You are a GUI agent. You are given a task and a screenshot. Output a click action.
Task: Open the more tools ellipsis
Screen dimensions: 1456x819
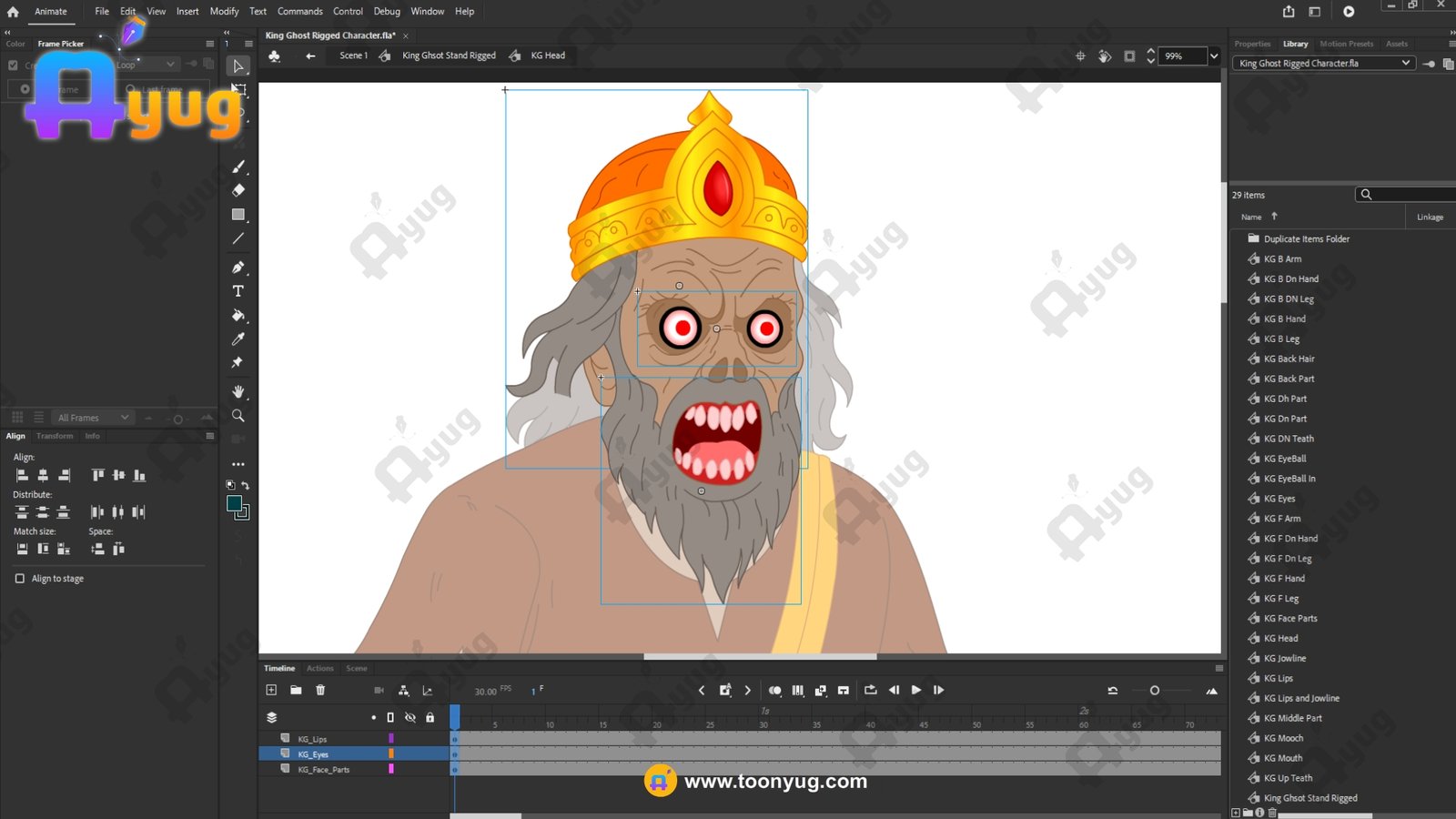[x=238, y=464]
